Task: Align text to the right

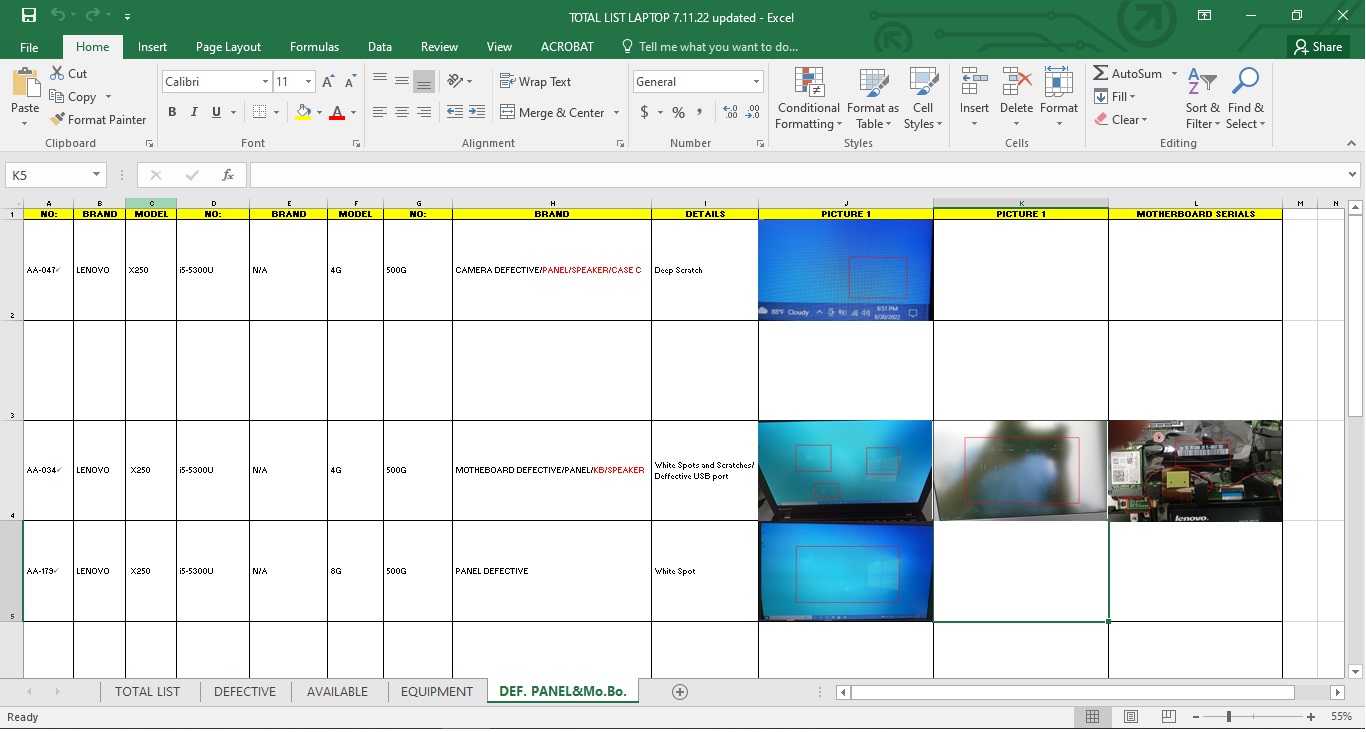Action: (424, 112)
